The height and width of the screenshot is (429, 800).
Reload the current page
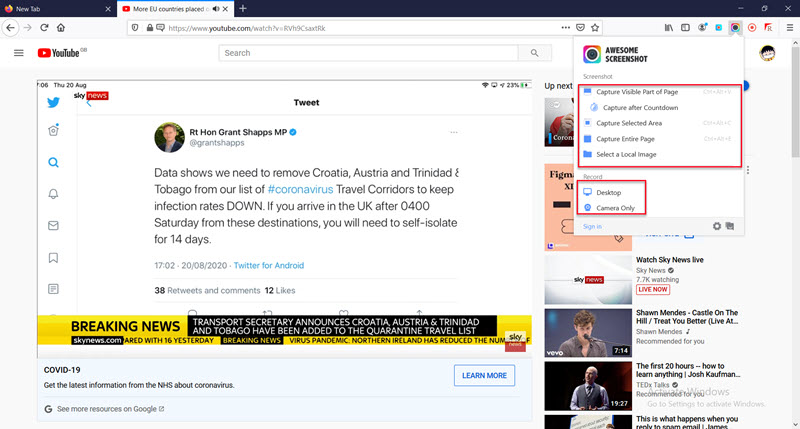click(x=44, y=28)
